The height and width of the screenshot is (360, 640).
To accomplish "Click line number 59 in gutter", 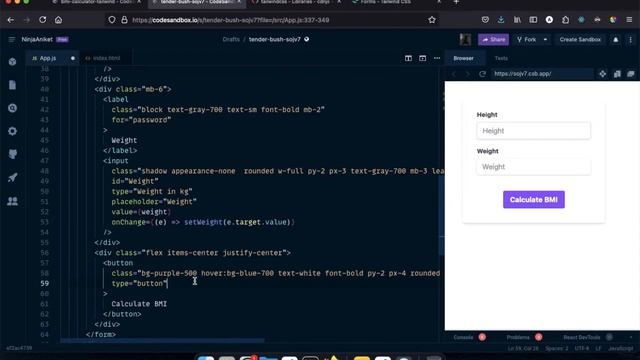I will tap(44, 283).
